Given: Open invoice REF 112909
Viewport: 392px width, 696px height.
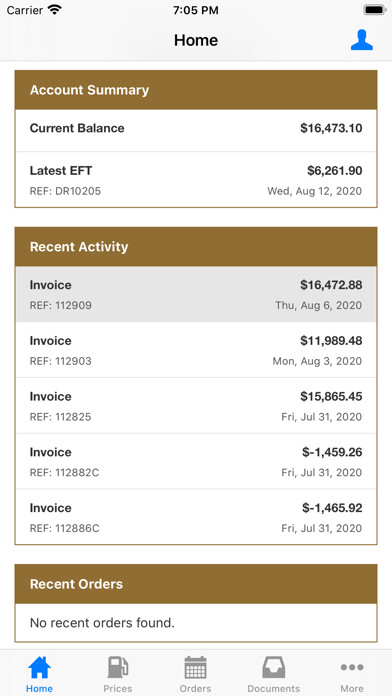Looking at the screenshot, I should [x=196, y=294].
